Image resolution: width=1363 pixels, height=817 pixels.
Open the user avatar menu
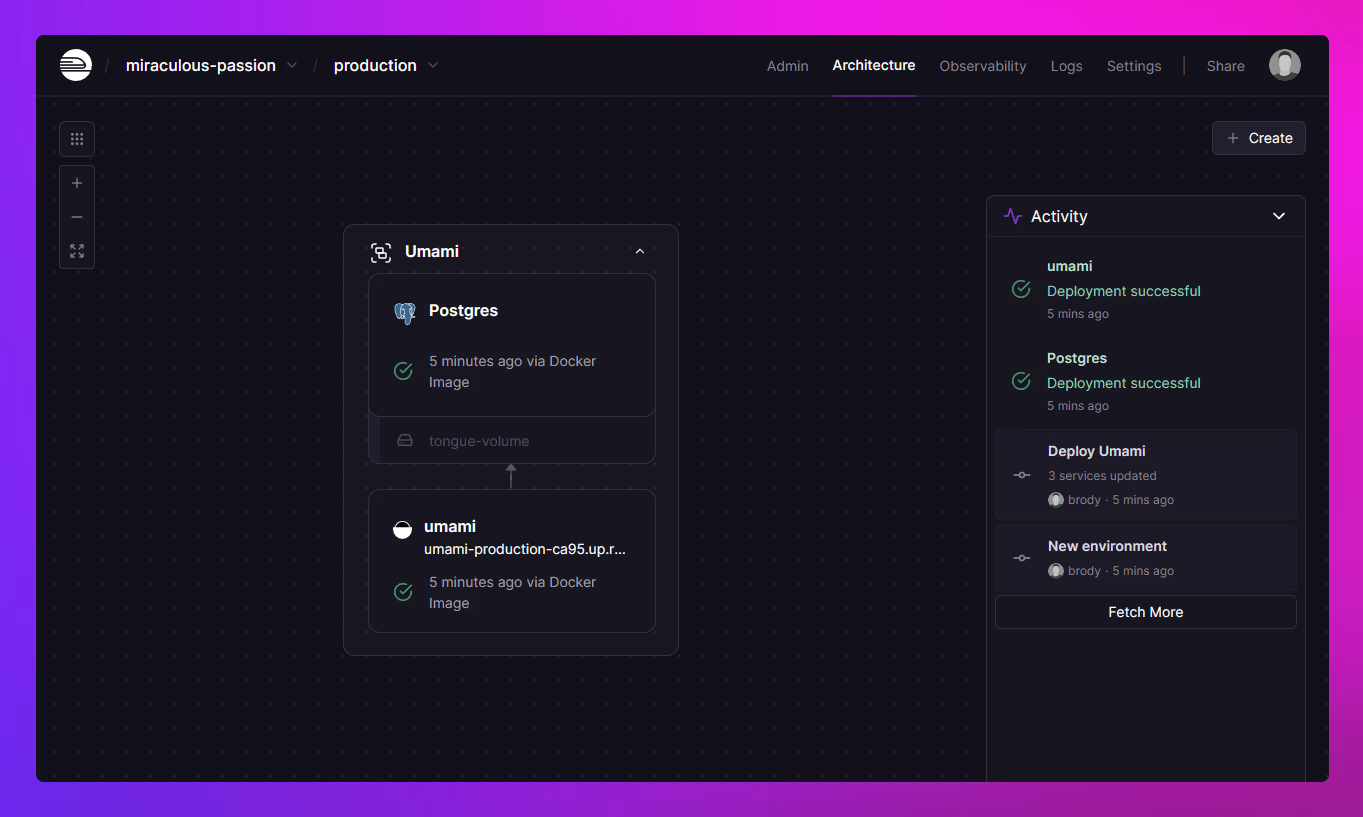coord(1285,65)
